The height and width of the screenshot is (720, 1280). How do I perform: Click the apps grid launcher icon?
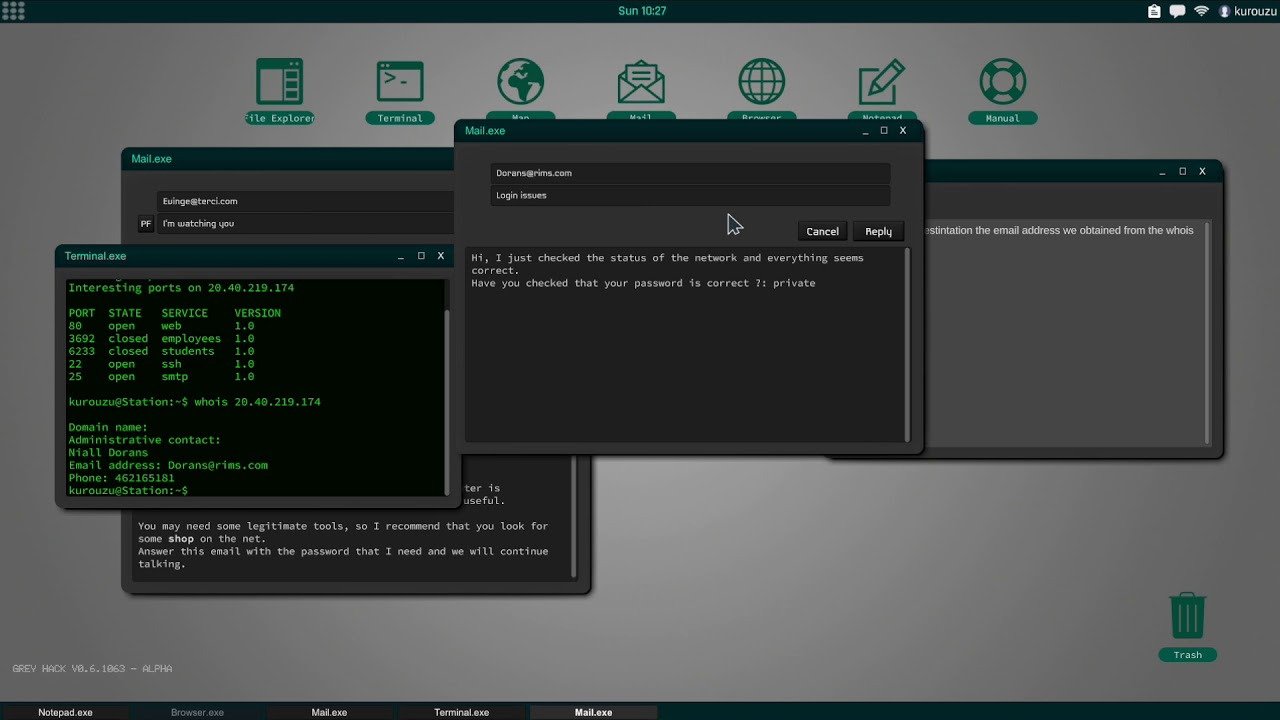(13, 11)
